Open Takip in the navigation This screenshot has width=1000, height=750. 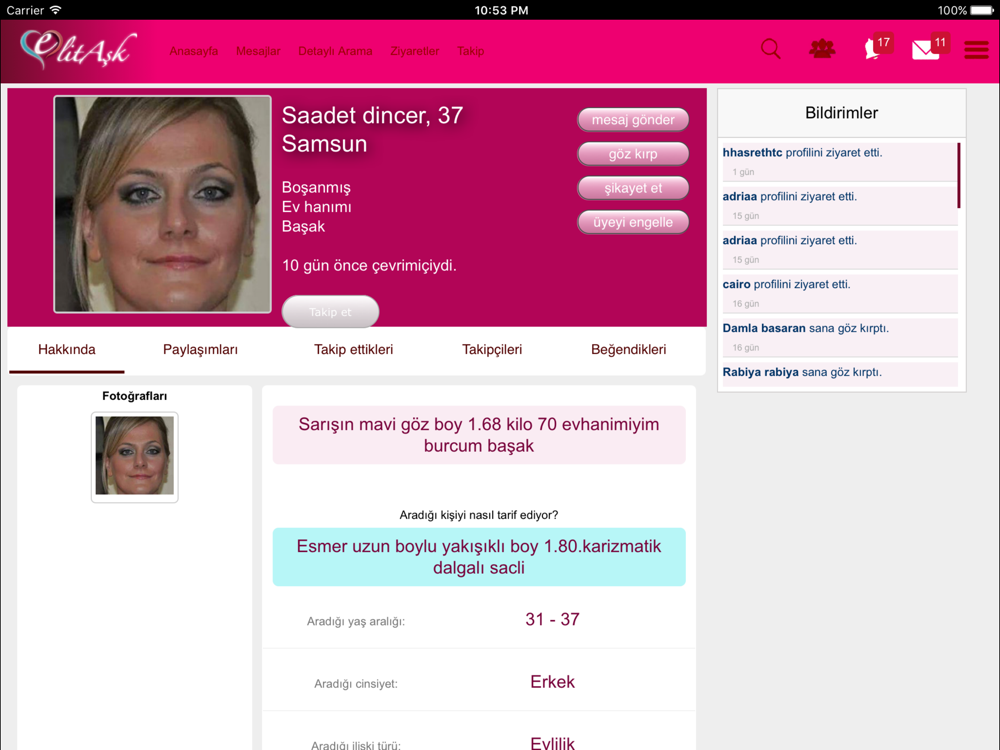click(471, 51)
